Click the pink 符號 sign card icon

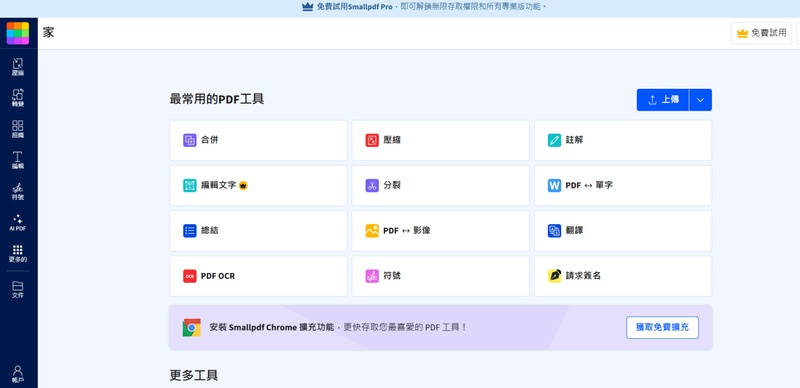[372, 276]
